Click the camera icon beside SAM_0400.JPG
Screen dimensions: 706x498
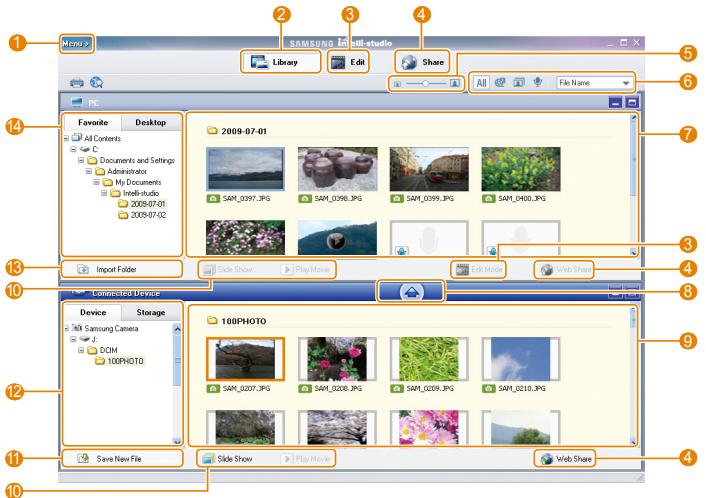pos(489,199)
